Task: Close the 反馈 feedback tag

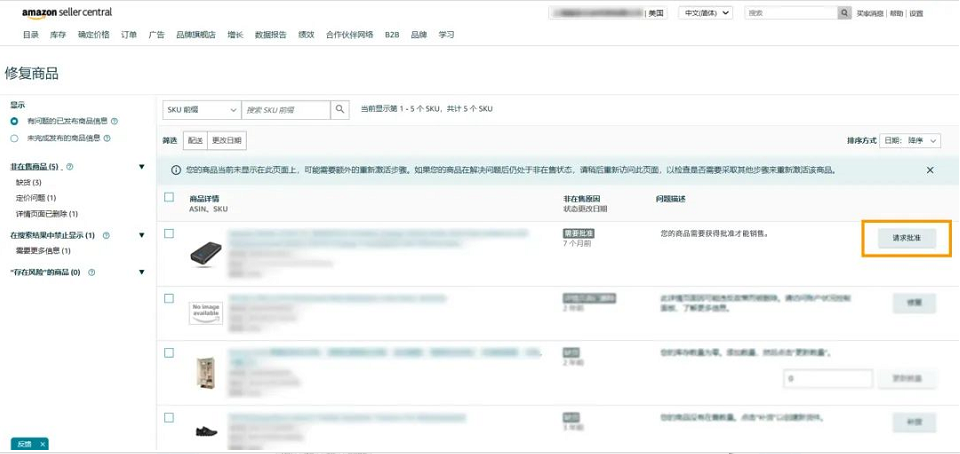Action: 42,444
